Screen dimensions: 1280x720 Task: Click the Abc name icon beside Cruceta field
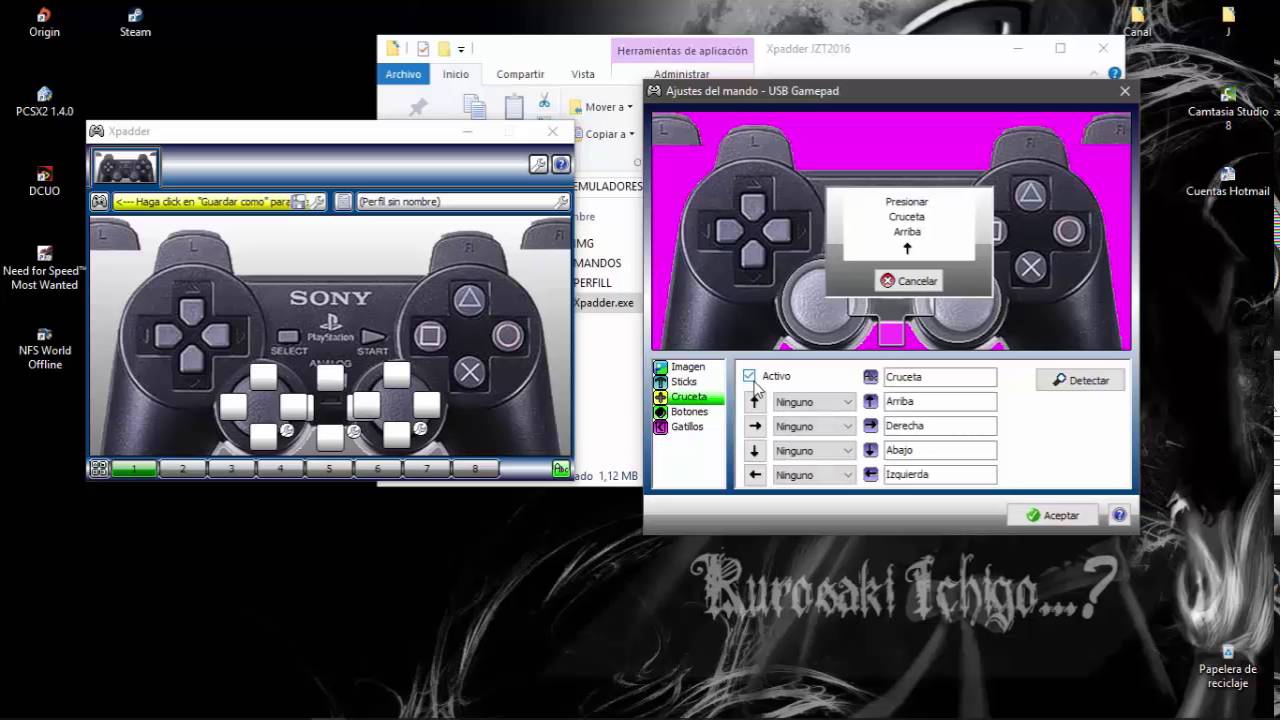(871, 377)
